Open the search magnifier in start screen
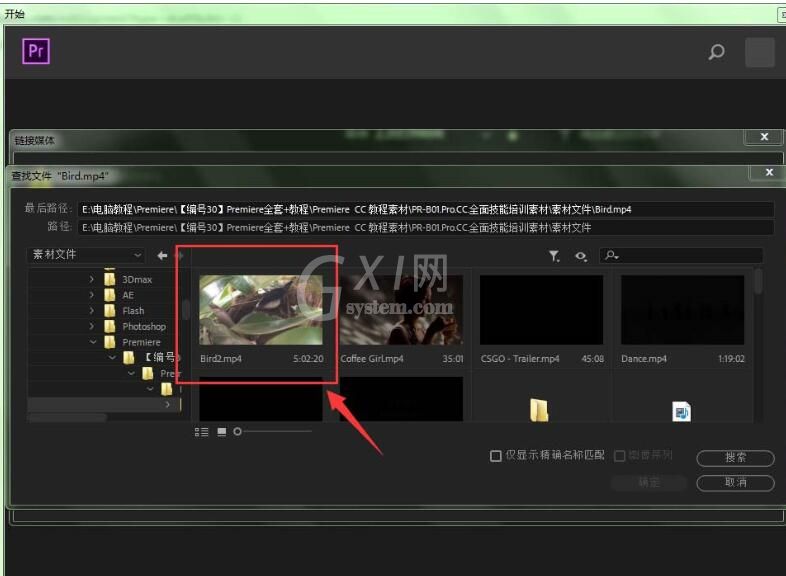This screenshot has height=576, width=786. [x=716, y=52]
